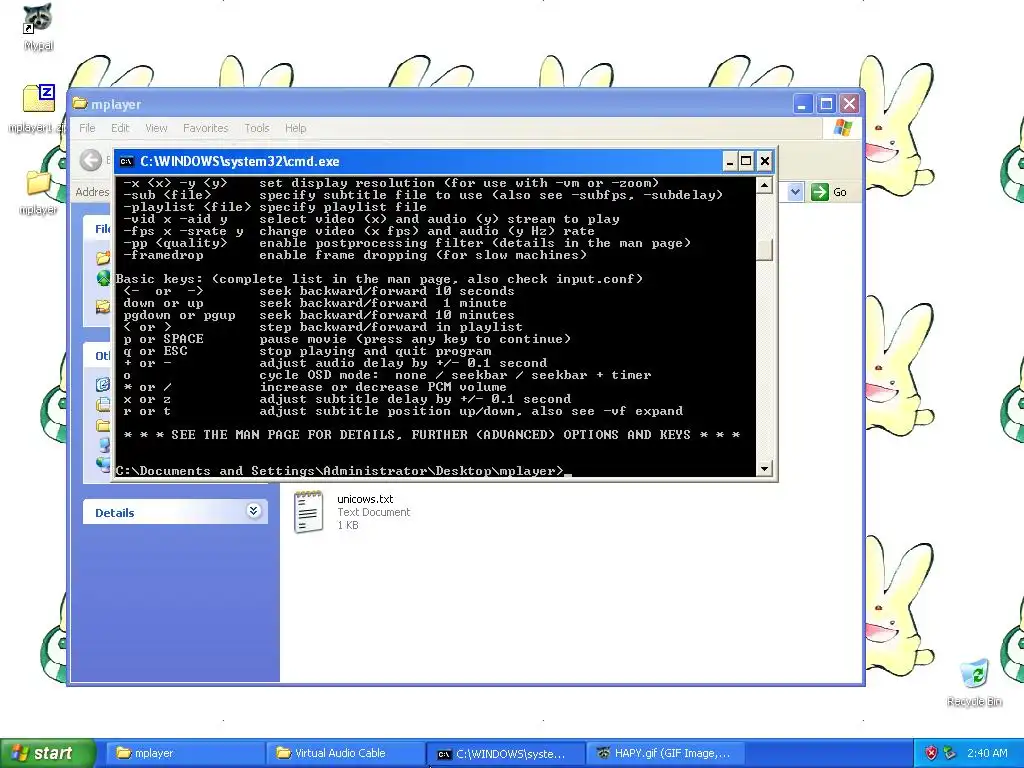Expand the Details panel chevron

254,511
